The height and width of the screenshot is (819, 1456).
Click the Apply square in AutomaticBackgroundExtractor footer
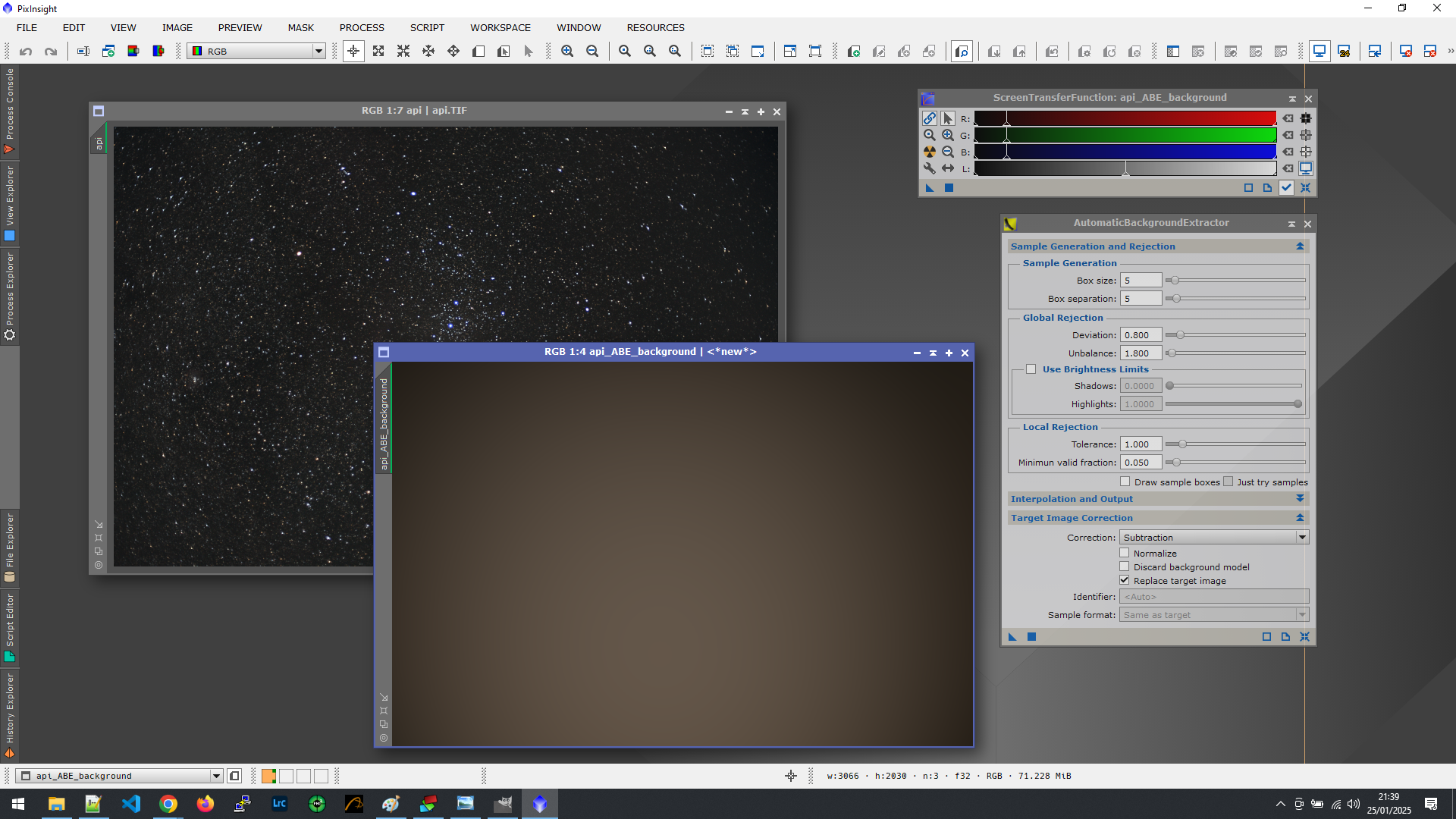click(1031, 637)
